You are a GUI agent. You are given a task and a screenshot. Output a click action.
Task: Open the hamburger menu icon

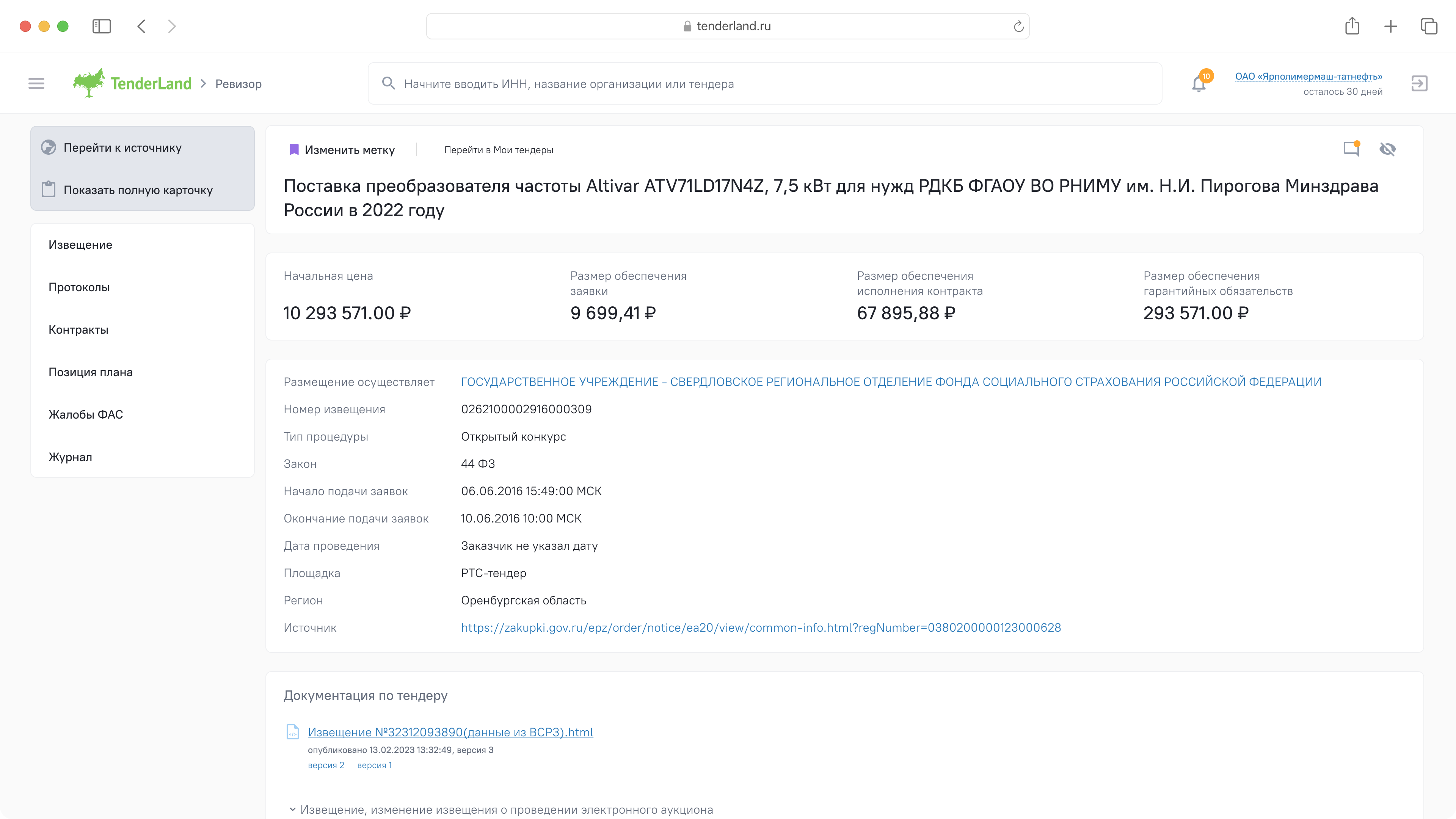[x=36, y=84]
